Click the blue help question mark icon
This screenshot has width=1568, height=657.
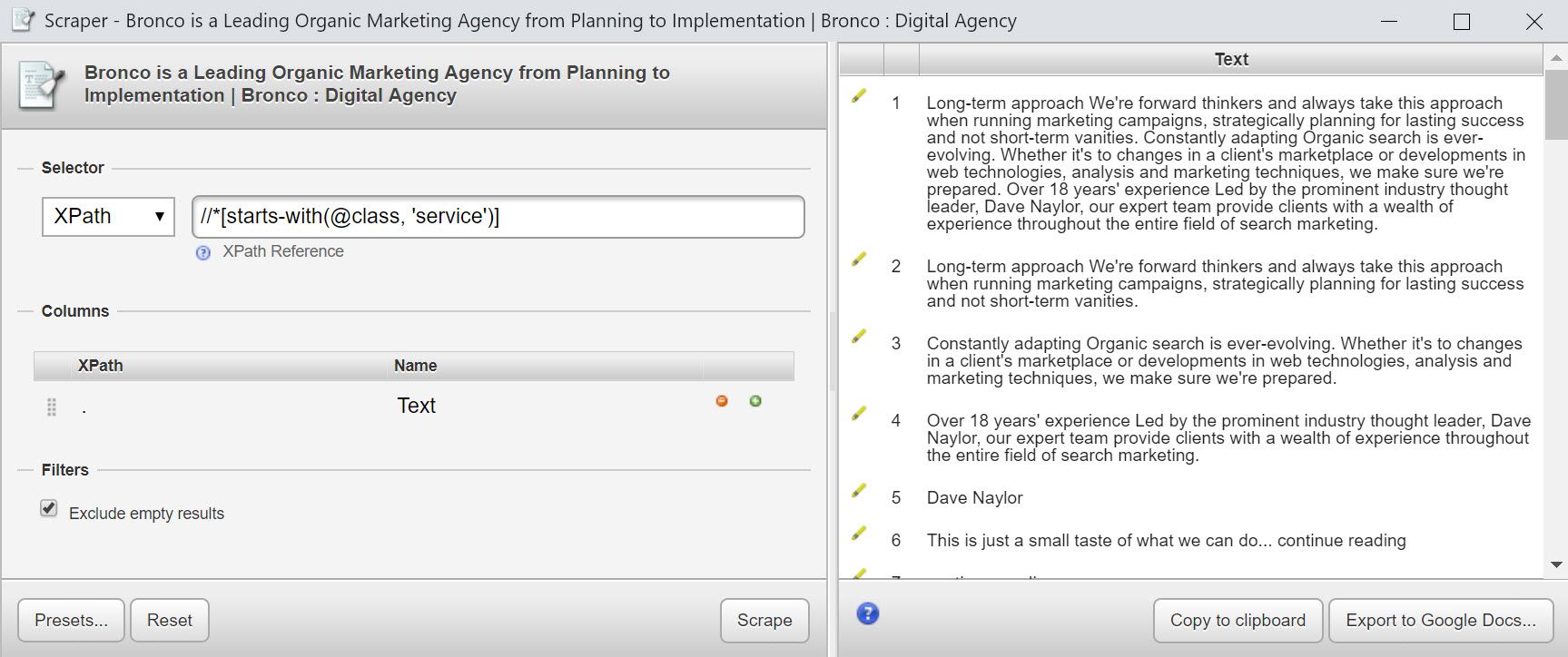point(868,614)
